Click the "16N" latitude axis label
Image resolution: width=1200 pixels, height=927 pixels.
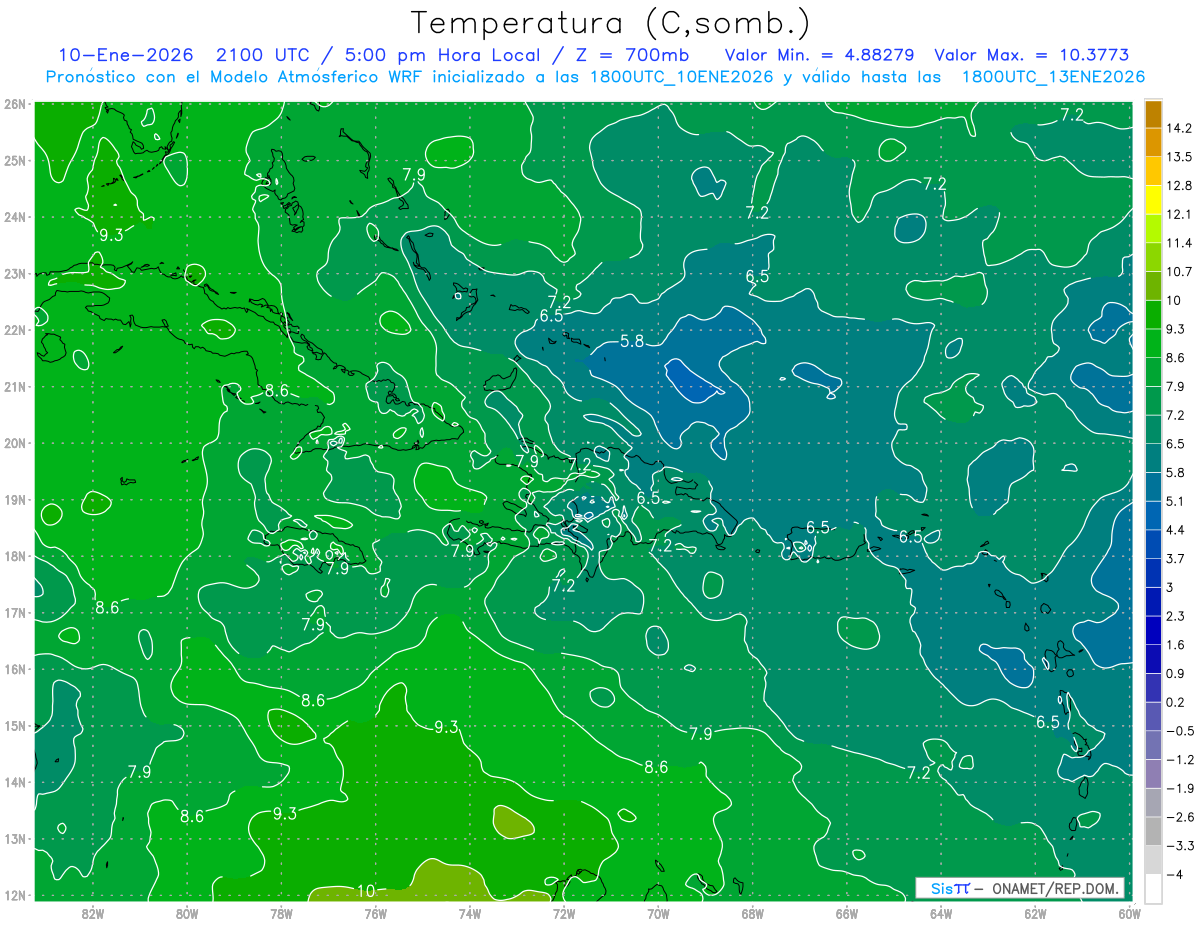pyautogui.click(x=15, y=669)
